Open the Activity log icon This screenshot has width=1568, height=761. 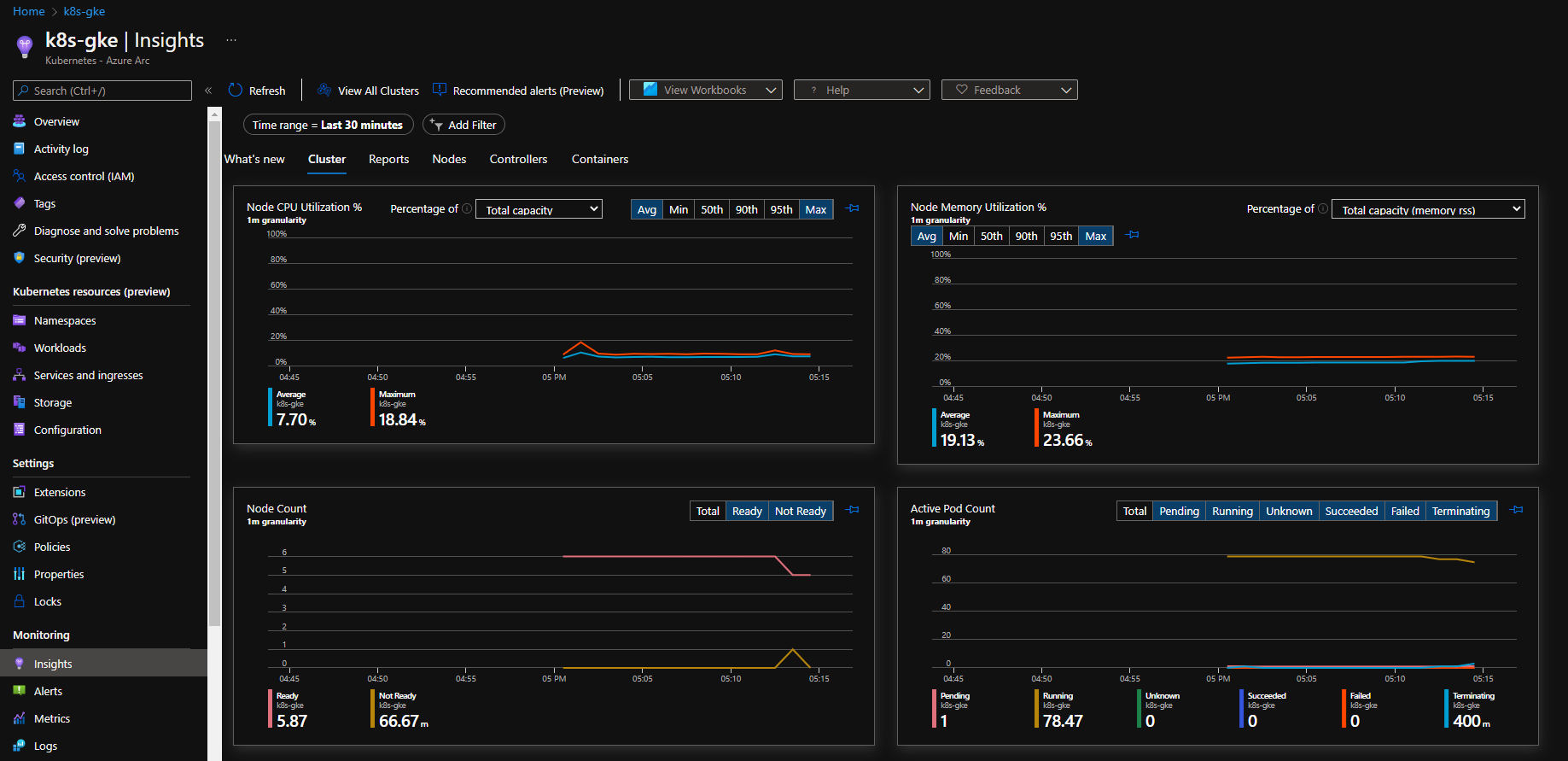click(19, 149)
